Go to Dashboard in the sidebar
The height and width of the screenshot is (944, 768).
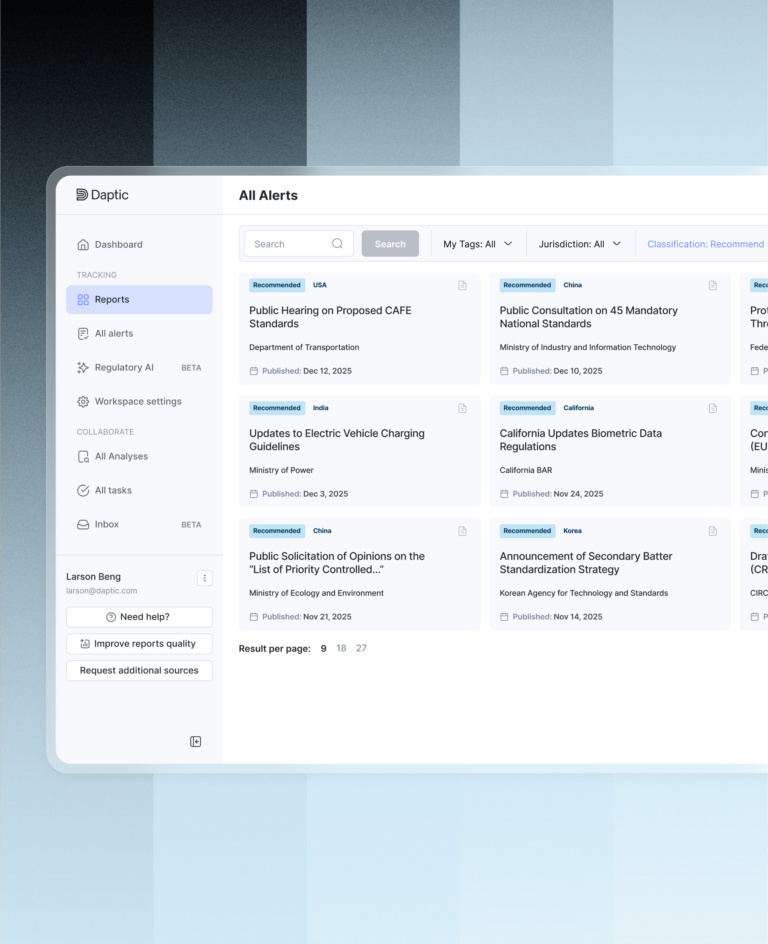[118, 244]
